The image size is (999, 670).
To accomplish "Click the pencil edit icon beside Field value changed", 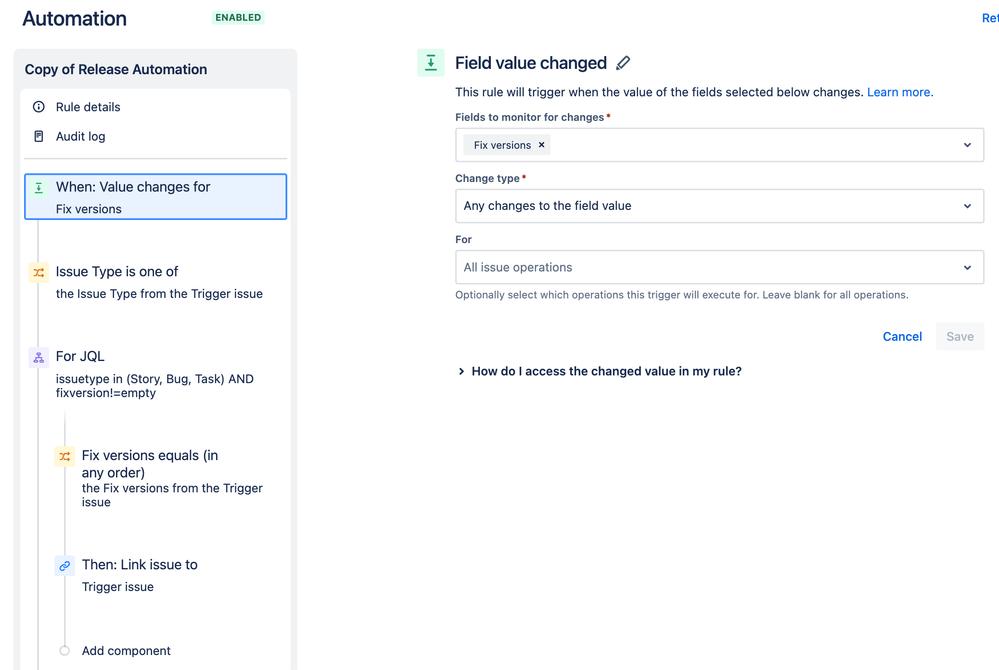I will click(x=623, y=63).
